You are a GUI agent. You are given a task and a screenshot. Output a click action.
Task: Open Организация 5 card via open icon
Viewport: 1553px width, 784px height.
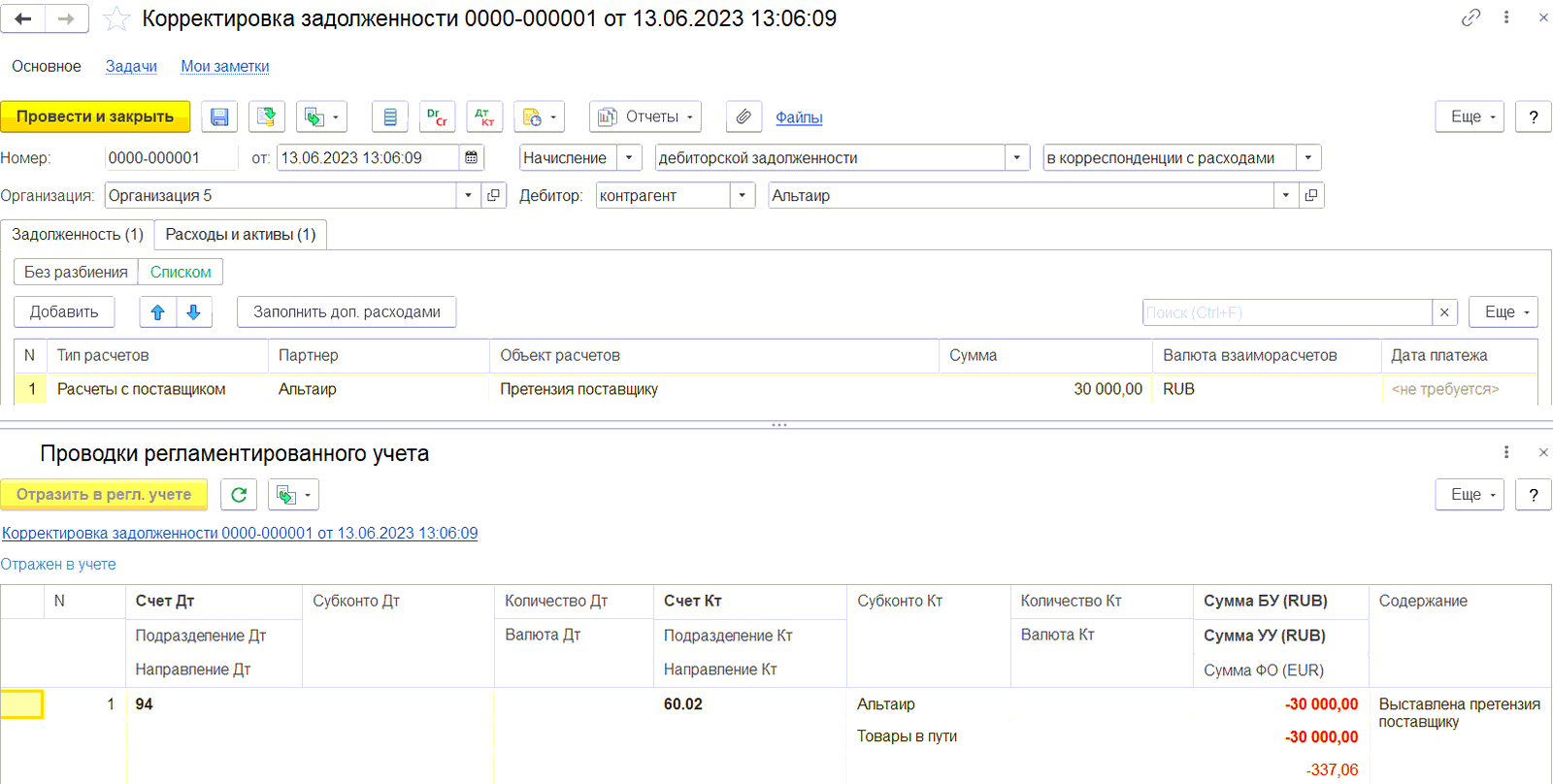point(494,196)
